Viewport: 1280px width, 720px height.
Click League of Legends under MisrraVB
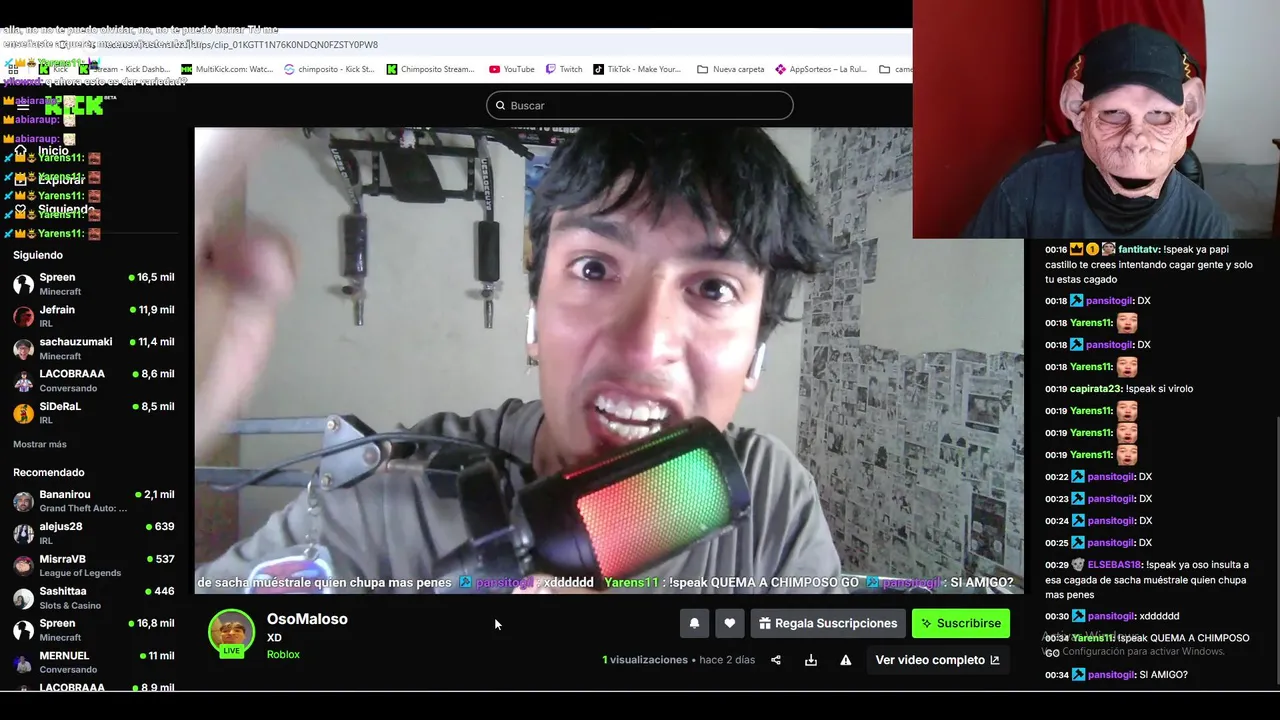coord(80,573)
